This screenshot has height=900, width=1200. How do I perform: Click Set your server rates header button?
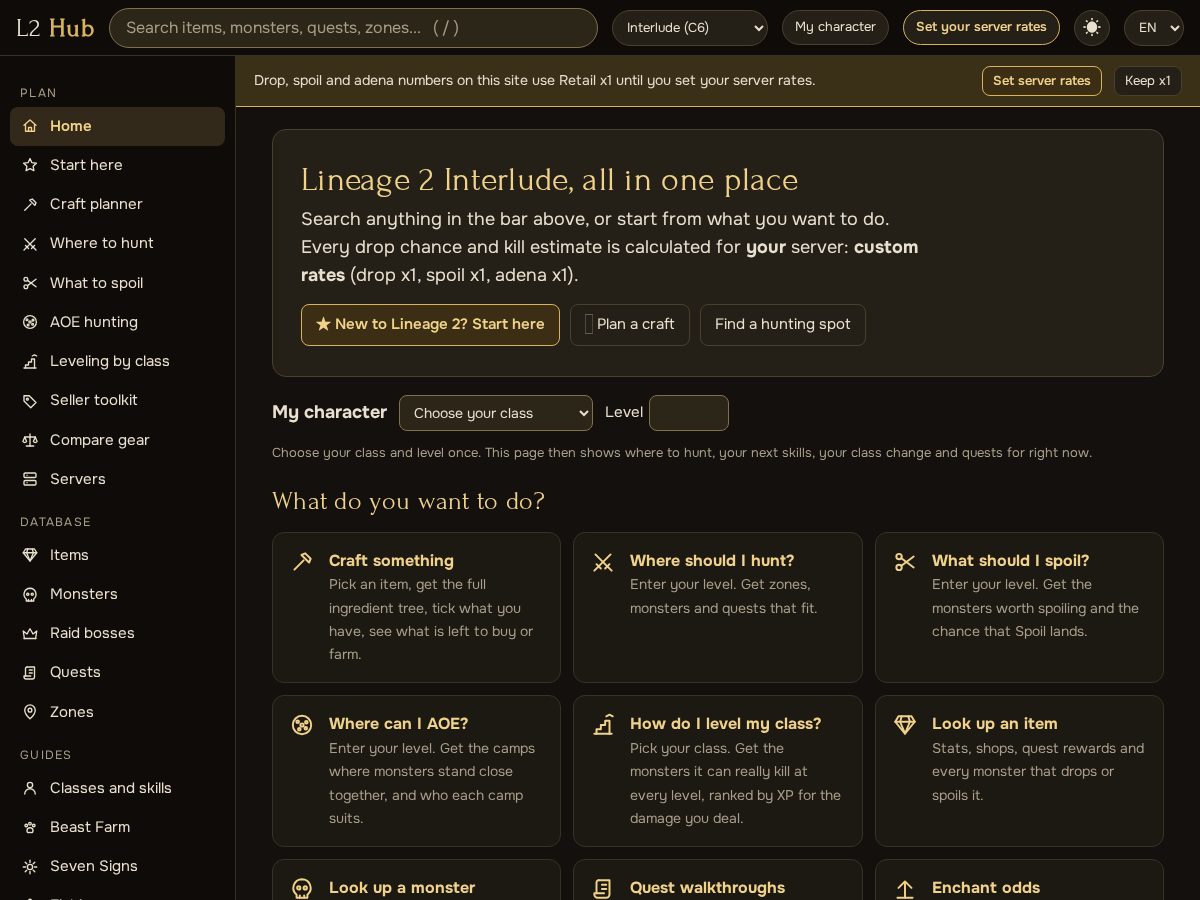[x=981, y=27]
